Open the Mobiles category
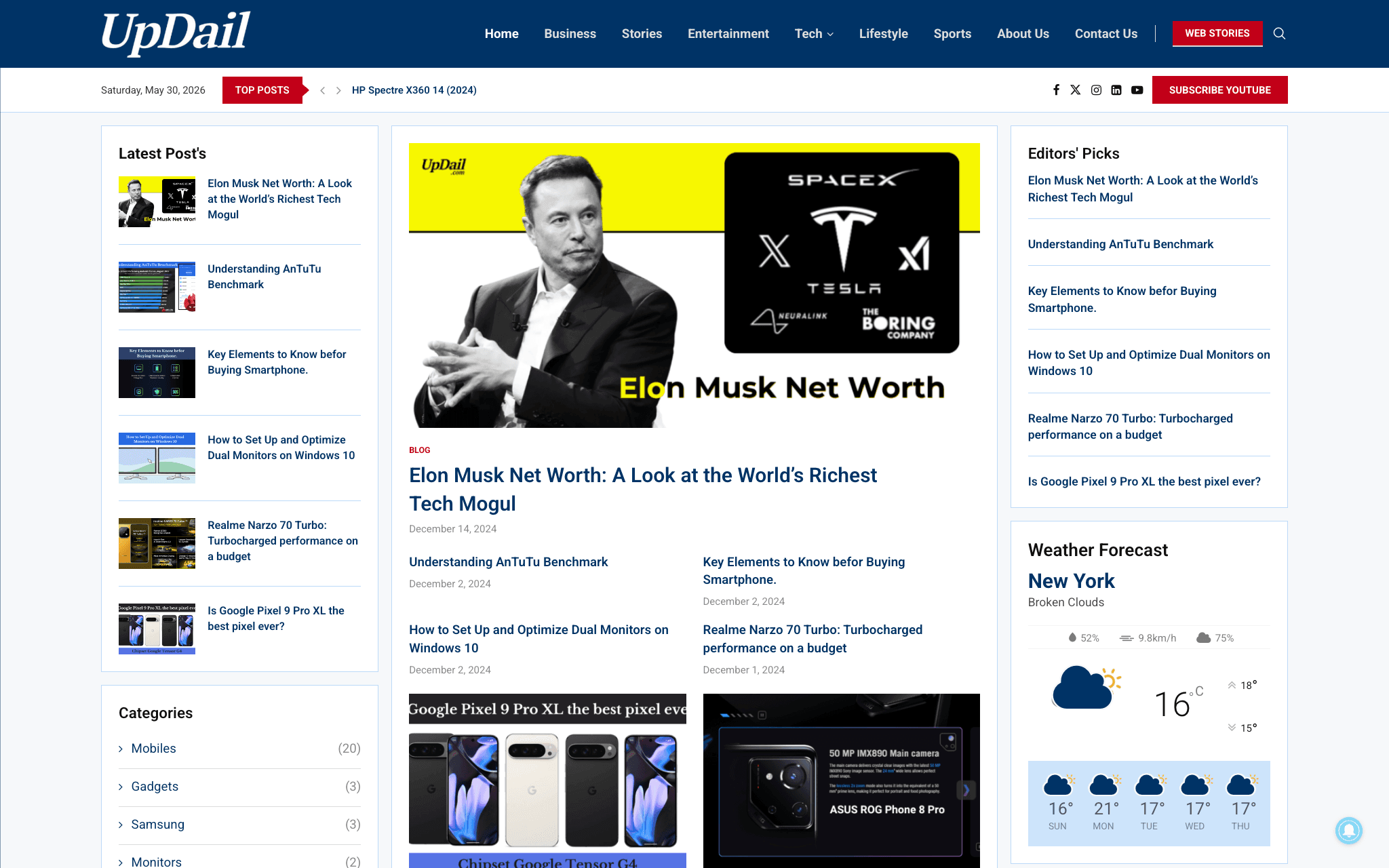The image size is (1389, 868). [153, 748]
